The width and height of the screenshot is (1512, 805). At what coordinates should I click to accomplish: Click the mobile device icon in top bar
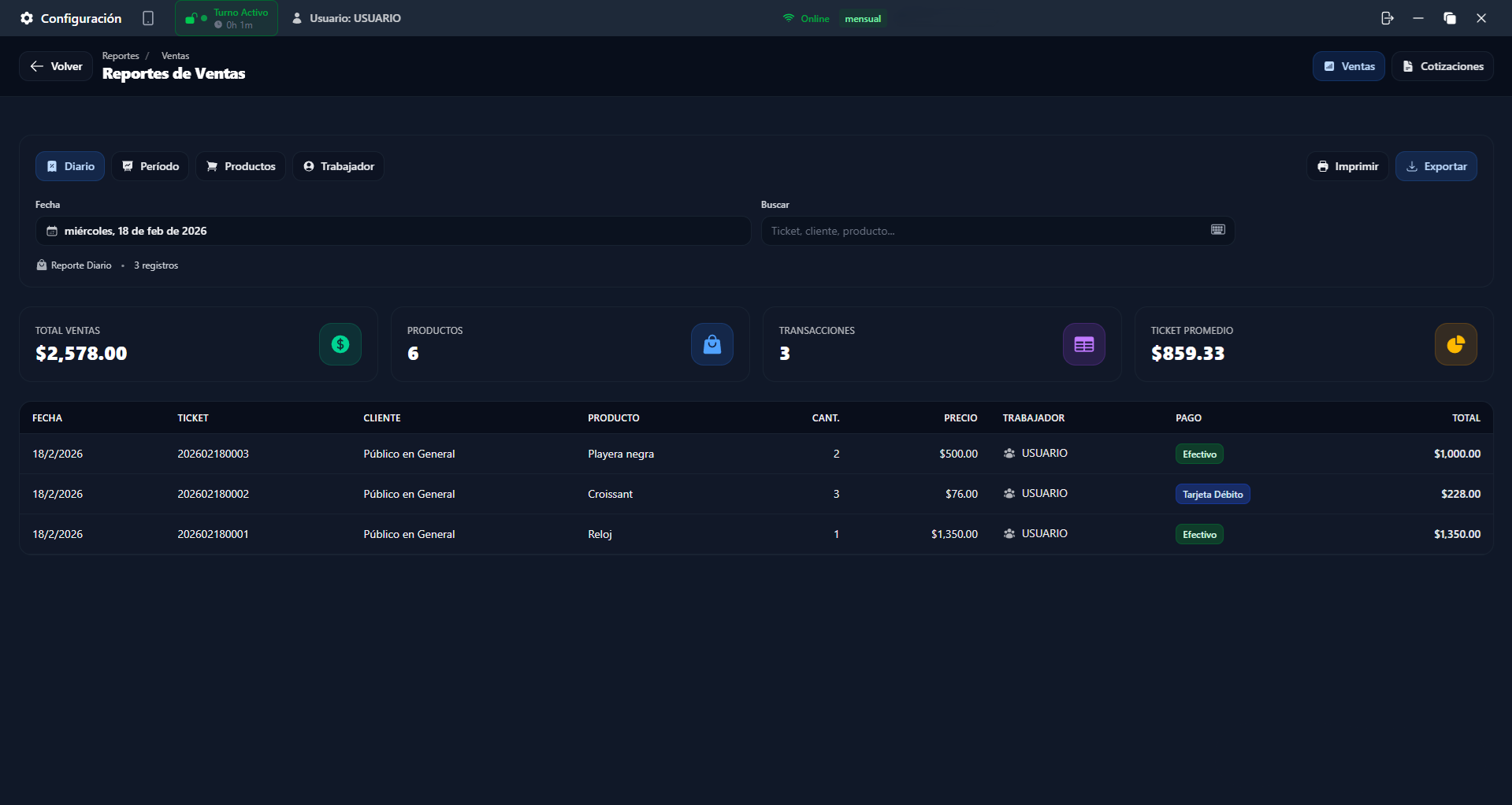(x=148, y=18)
